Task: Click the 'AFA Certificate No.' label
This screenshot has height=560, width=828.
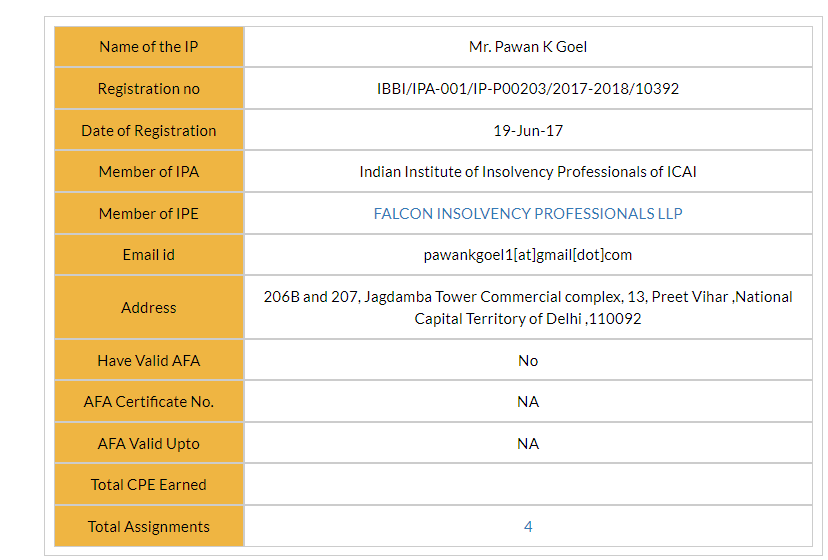Action: 149,402
